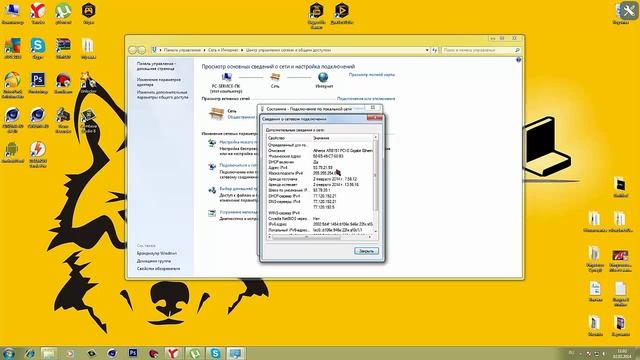
Task: Open Свойства обозревателя link
Action: [158, 269]
